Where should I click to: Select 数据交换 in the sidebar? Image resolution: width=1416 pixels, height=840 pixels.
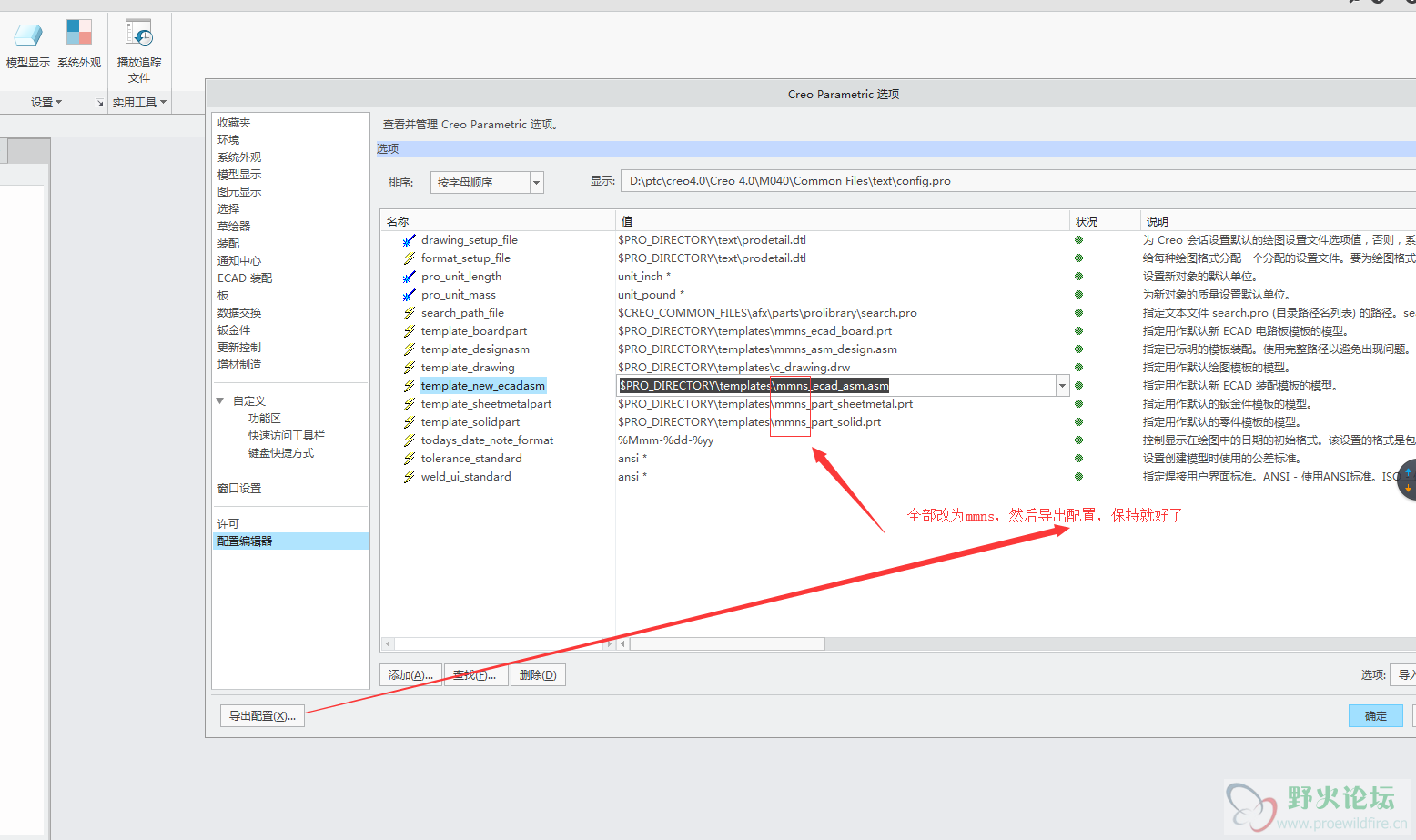pyautogui.click(x=239, y=313)
